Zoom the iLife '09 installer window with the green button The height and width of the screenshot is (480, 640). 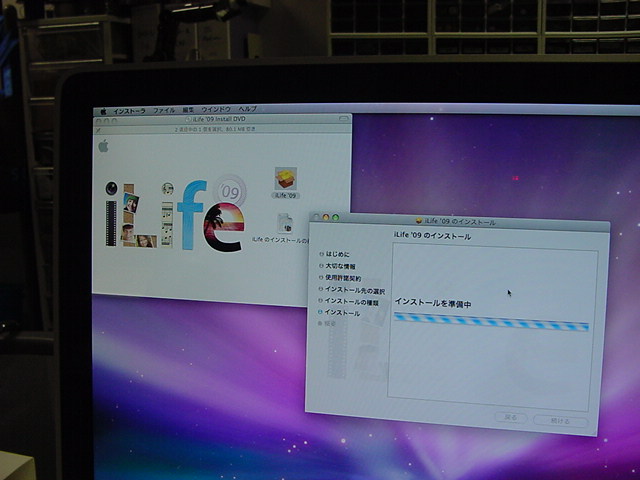click(336, 217)
